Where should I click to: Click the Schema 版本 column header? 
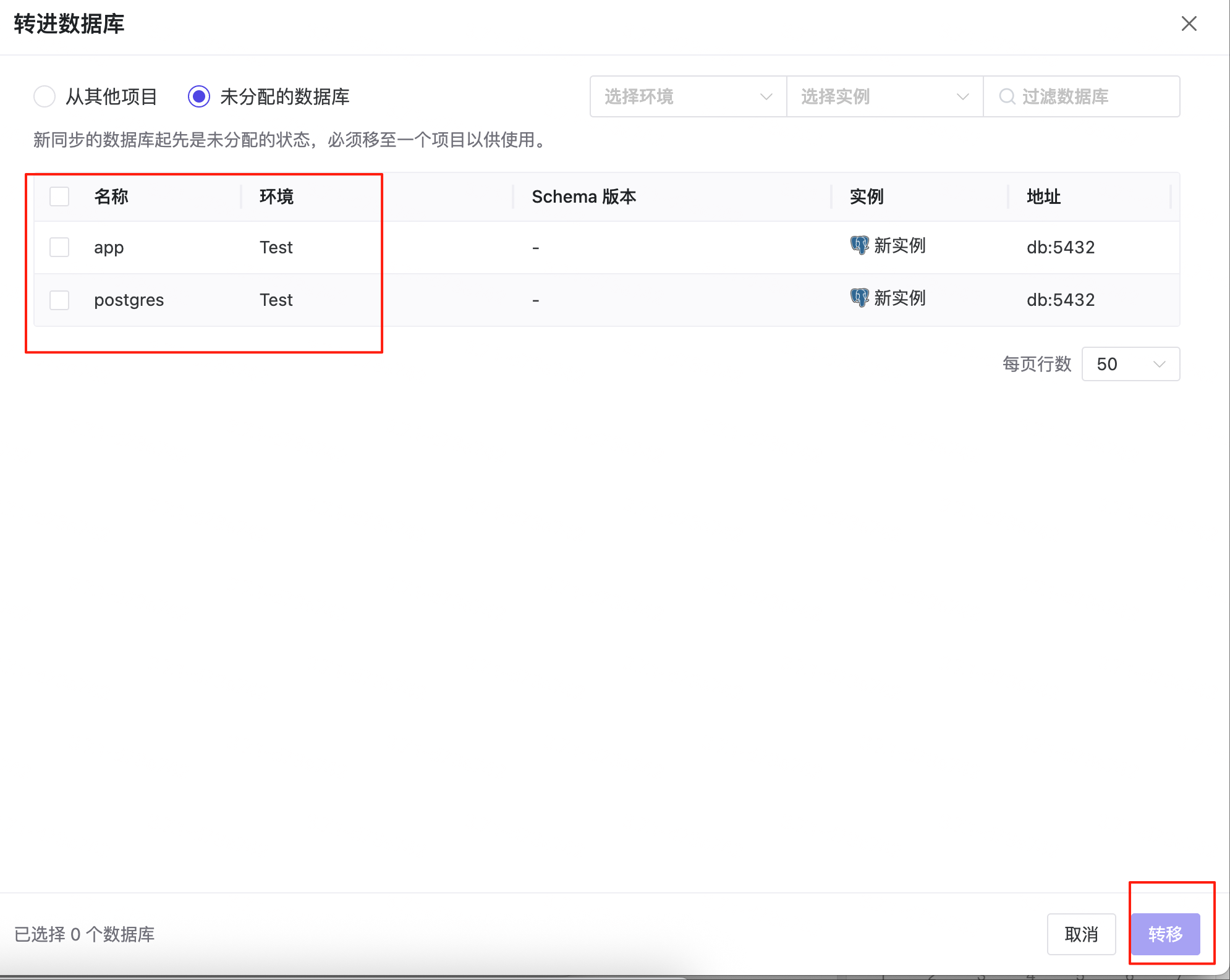(583, 196)
